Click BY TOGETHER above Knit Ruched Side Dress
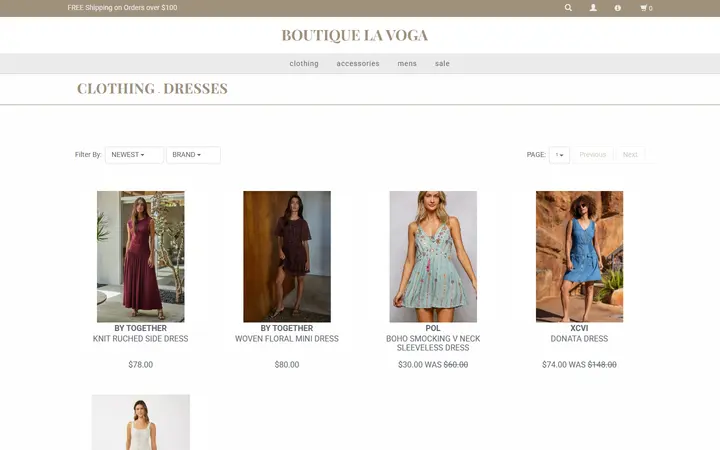 [141, 328]
